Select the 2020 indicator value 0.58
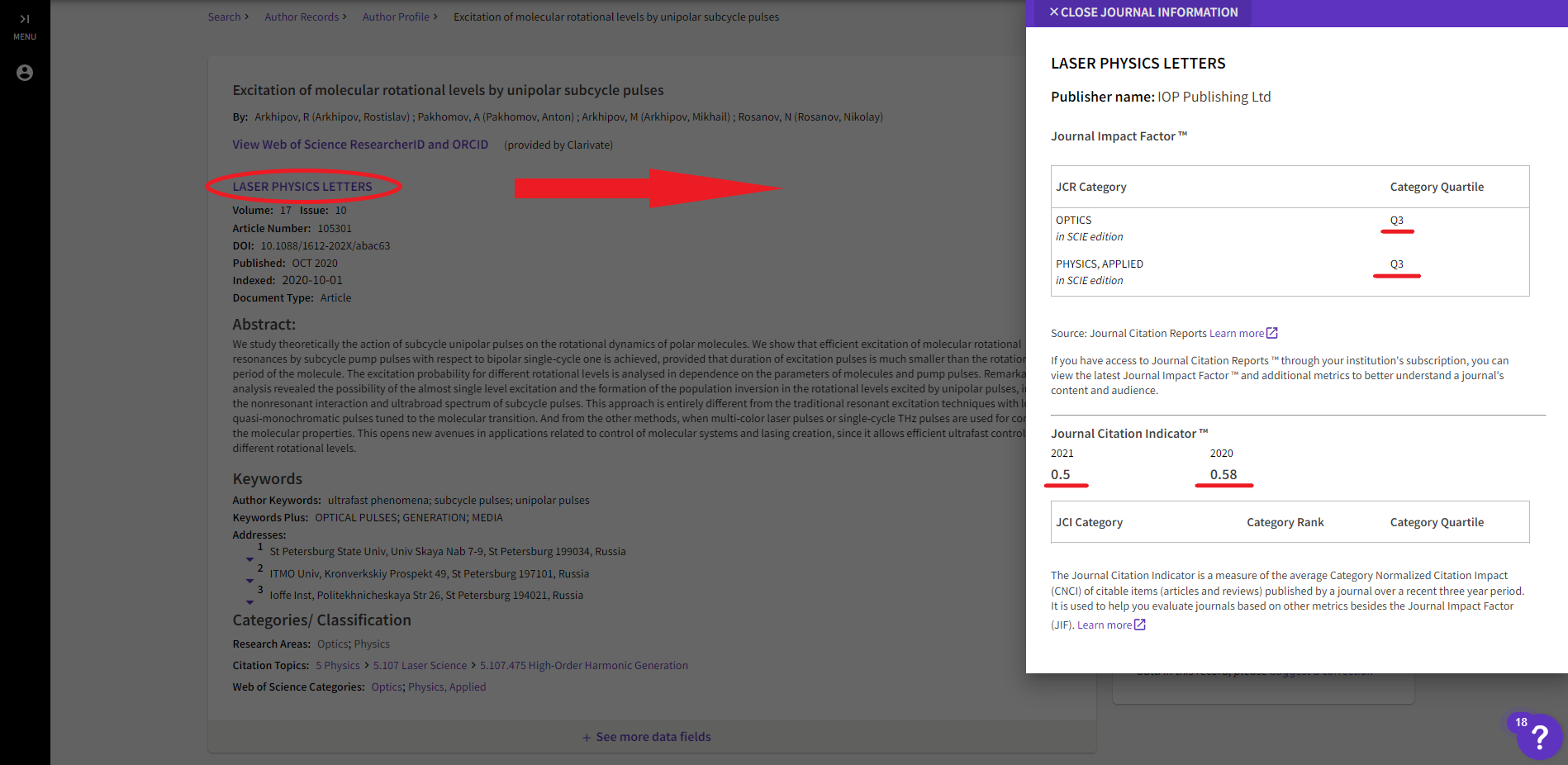This screenshot has width=1568, height=765. (1224, 474)
